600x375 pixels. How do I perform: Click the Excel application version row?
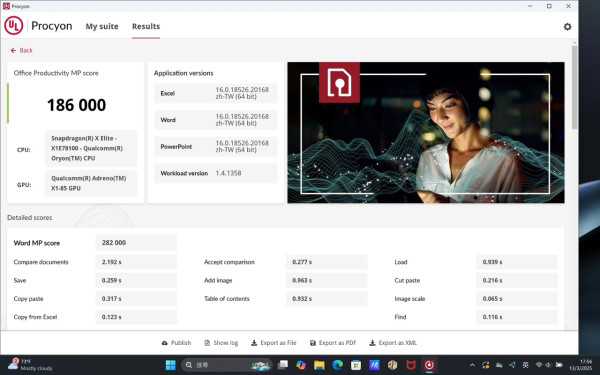click(215, 93)
